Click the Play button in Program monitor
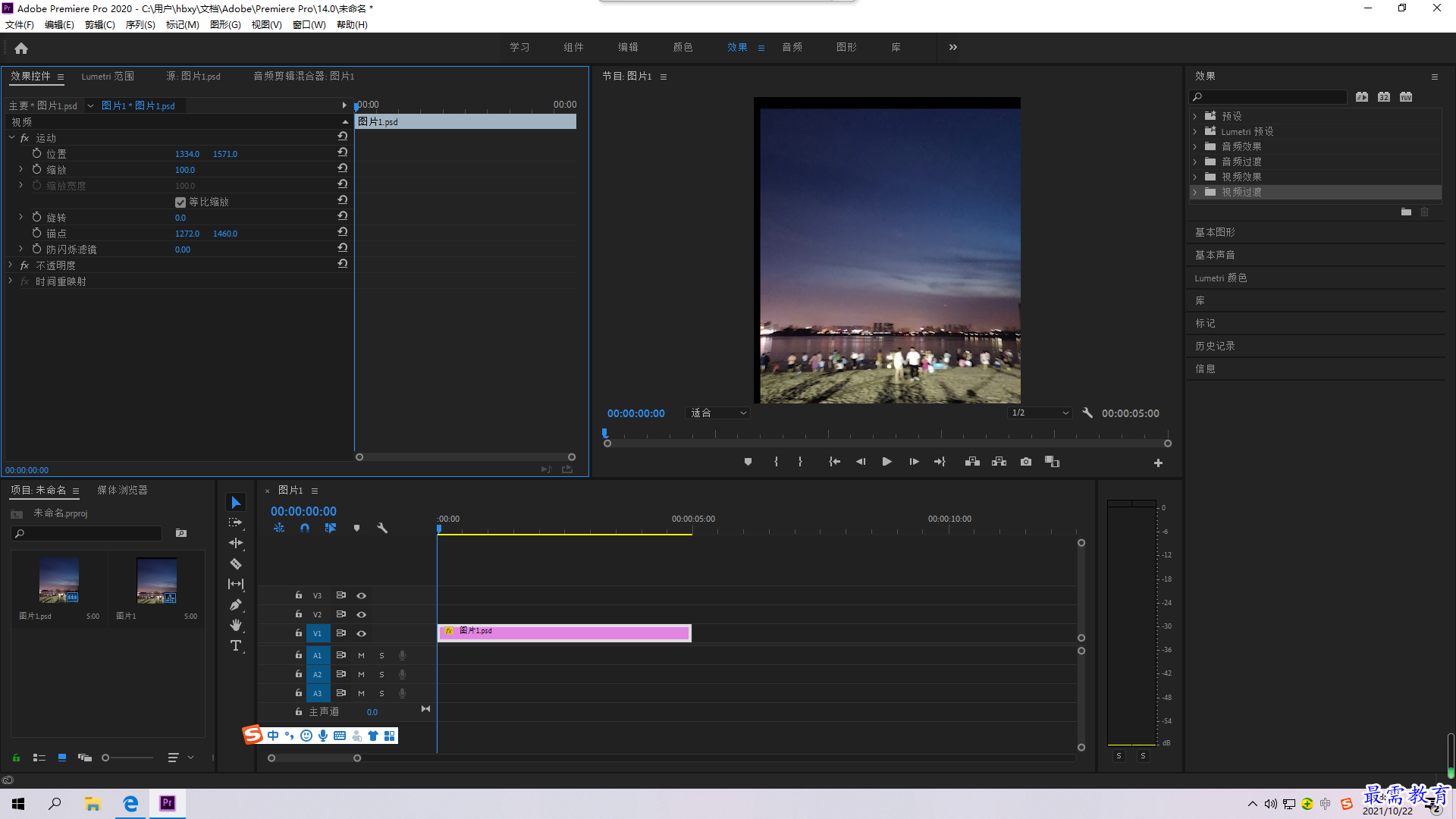The width and height of the screenshot is (1456, 819). 886,462
